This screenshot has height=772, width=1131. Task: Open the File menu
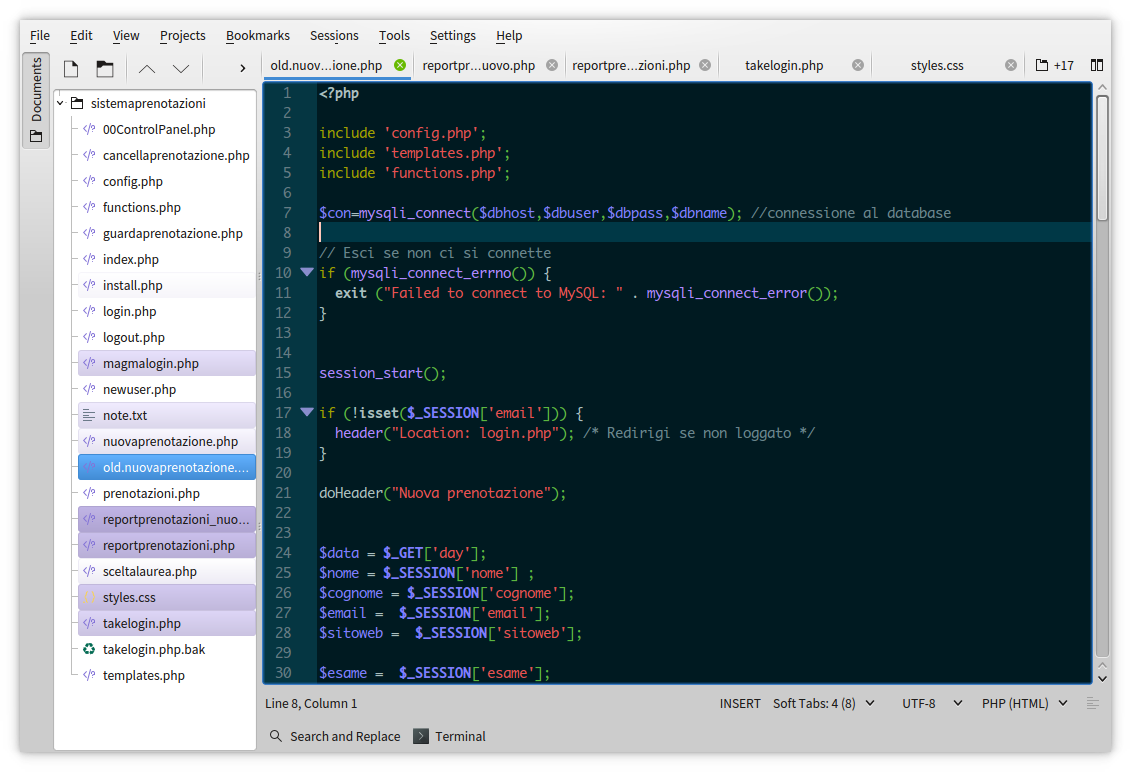point(40,35)
